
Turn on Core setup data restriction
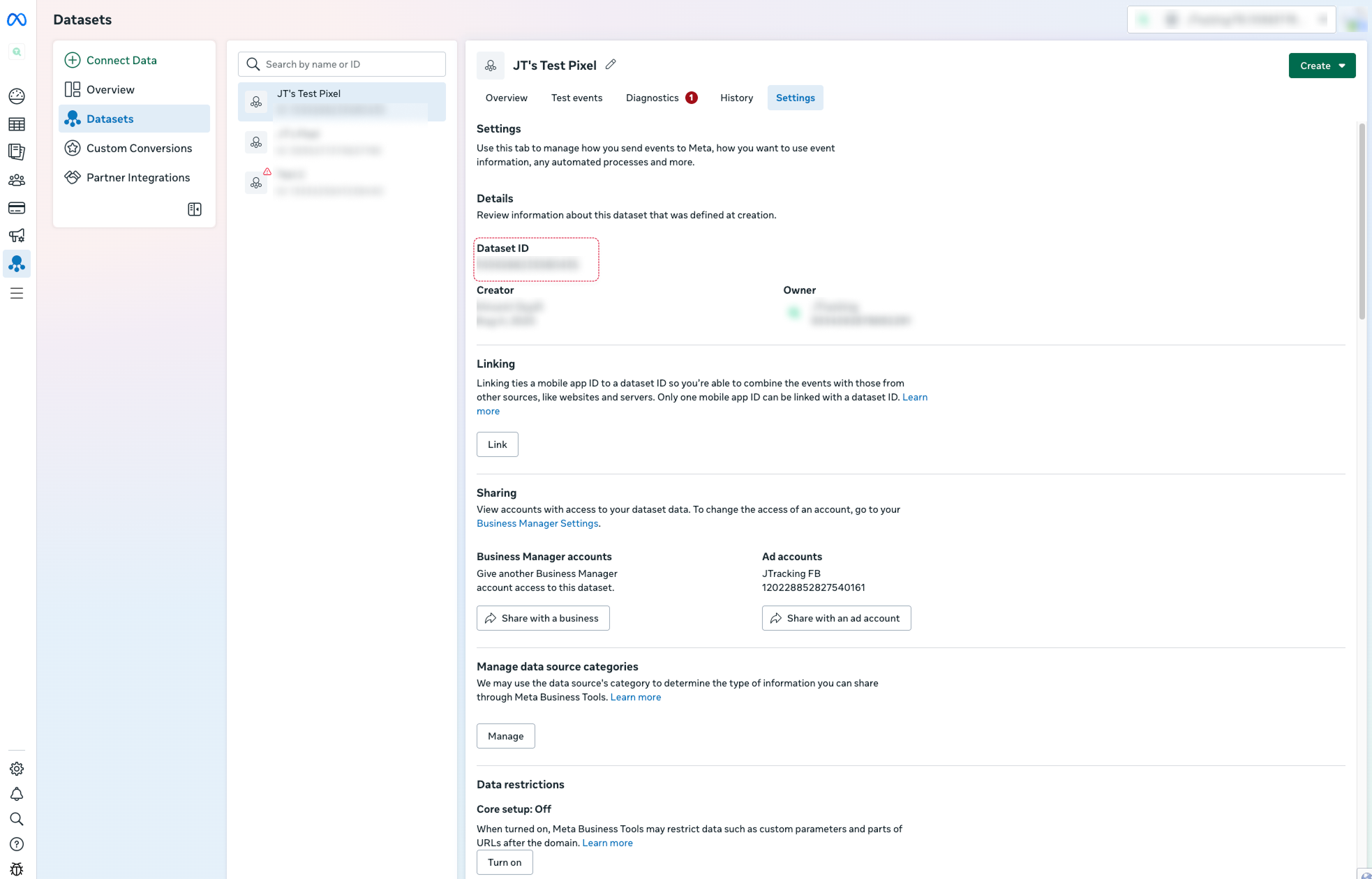pyautogui.click(x=504, y=862)
